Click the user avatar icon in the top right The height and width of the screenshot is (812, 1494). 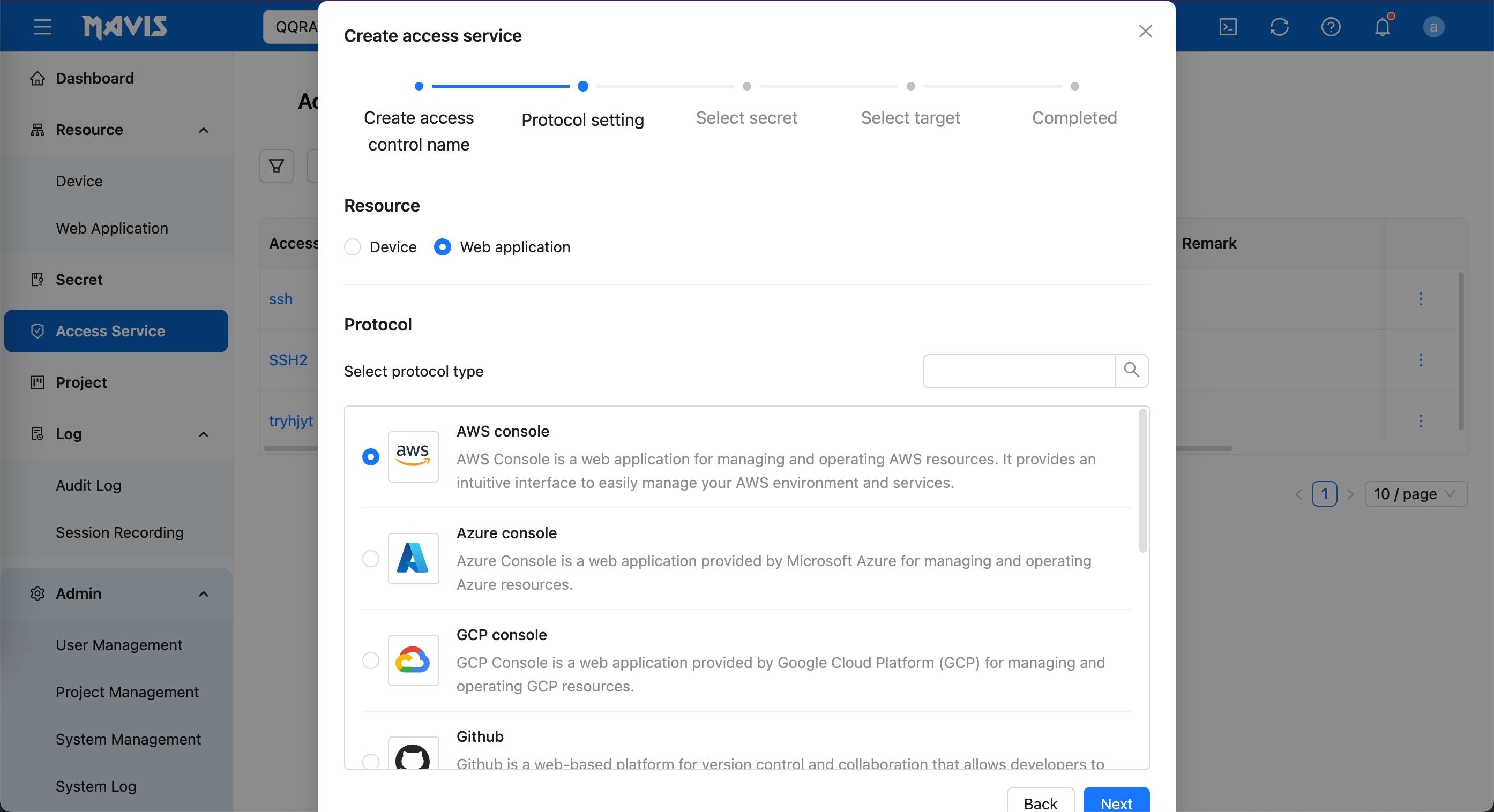1435,27
